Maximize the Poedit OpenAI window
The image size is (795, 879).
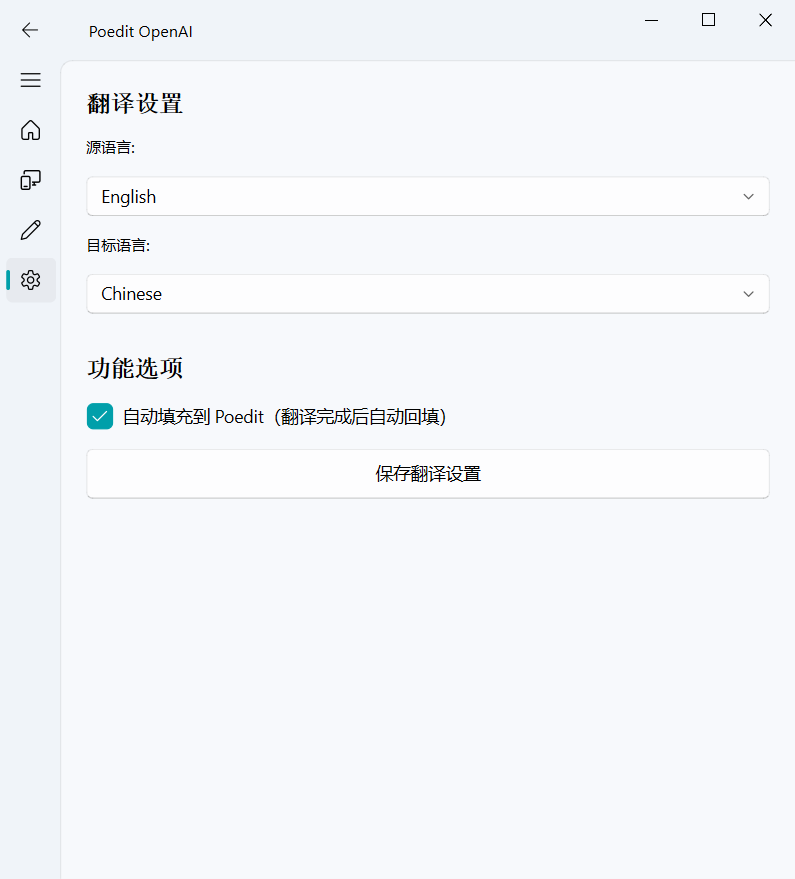point(708,20)
